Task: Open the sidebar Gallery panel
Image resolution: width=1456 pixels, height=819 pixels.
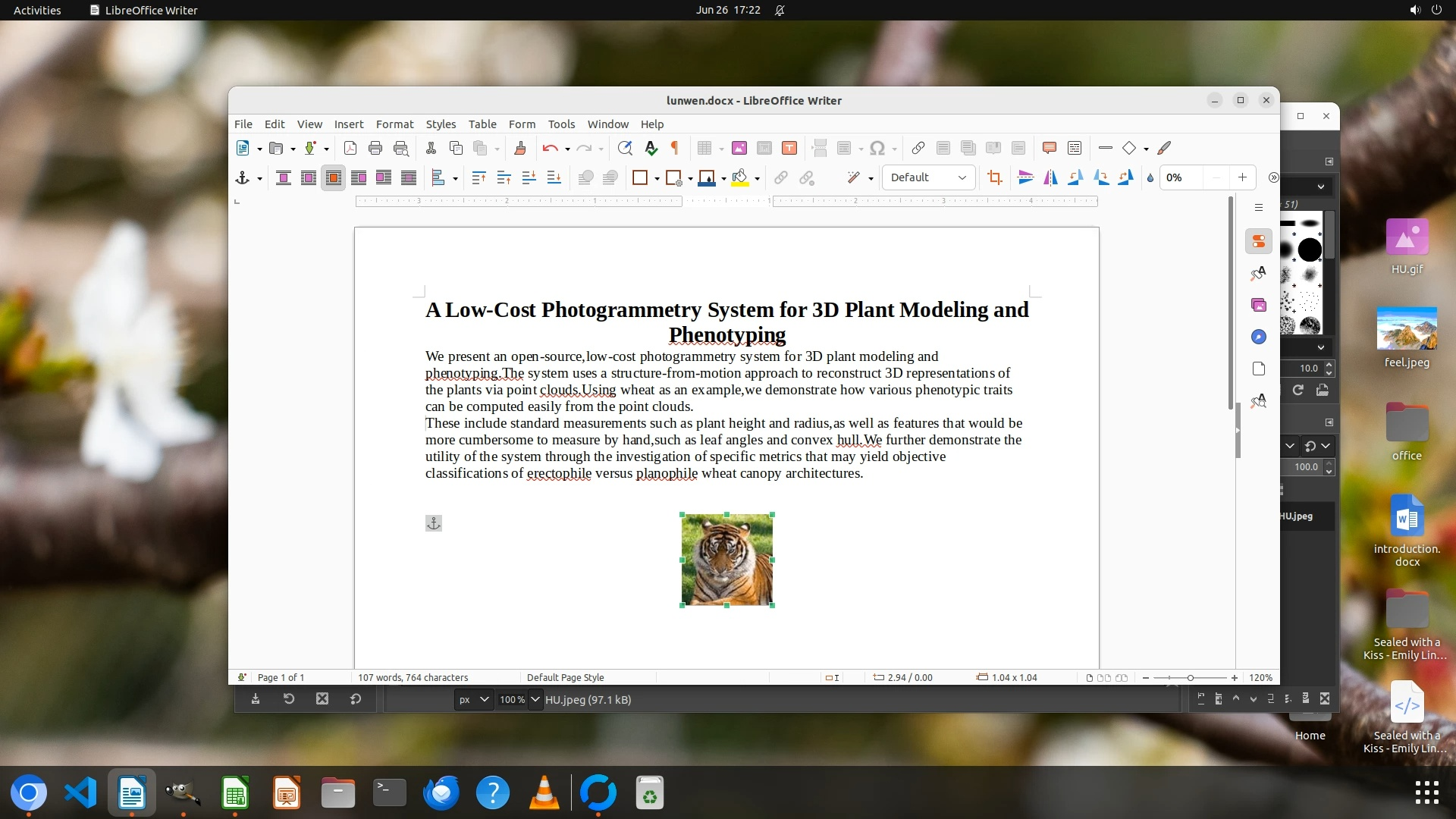Action: pyautogui.click(x=1259, y=305)
